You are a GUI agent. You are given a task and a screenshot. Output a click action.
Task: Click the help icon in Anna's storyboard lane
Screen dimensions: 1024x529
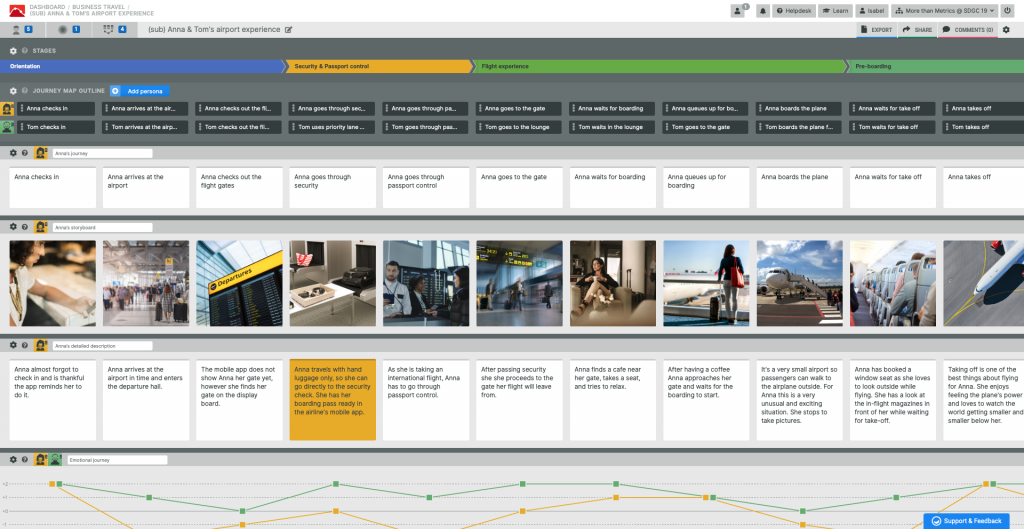[x=25, y=227]
